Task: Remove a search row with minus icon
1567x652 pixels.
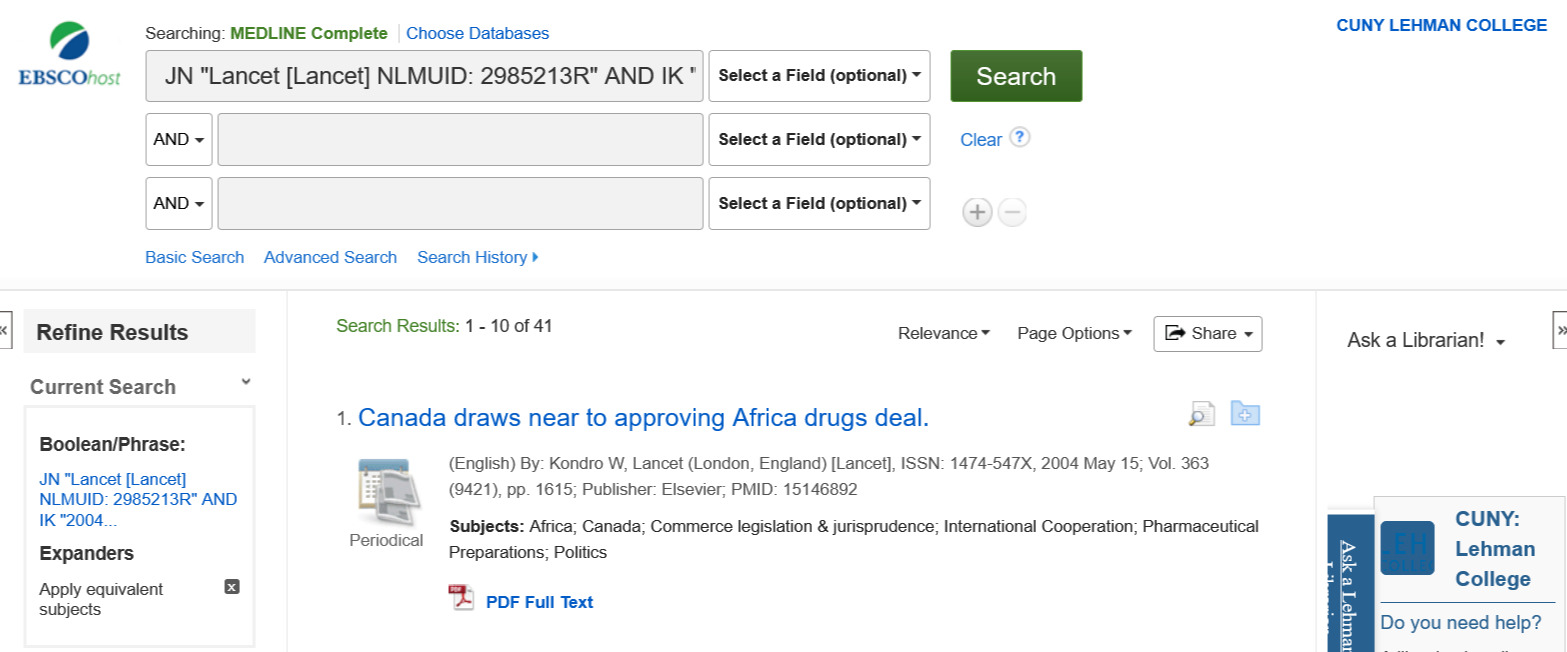Action: pyautogui.click(x=1012, y=212)
